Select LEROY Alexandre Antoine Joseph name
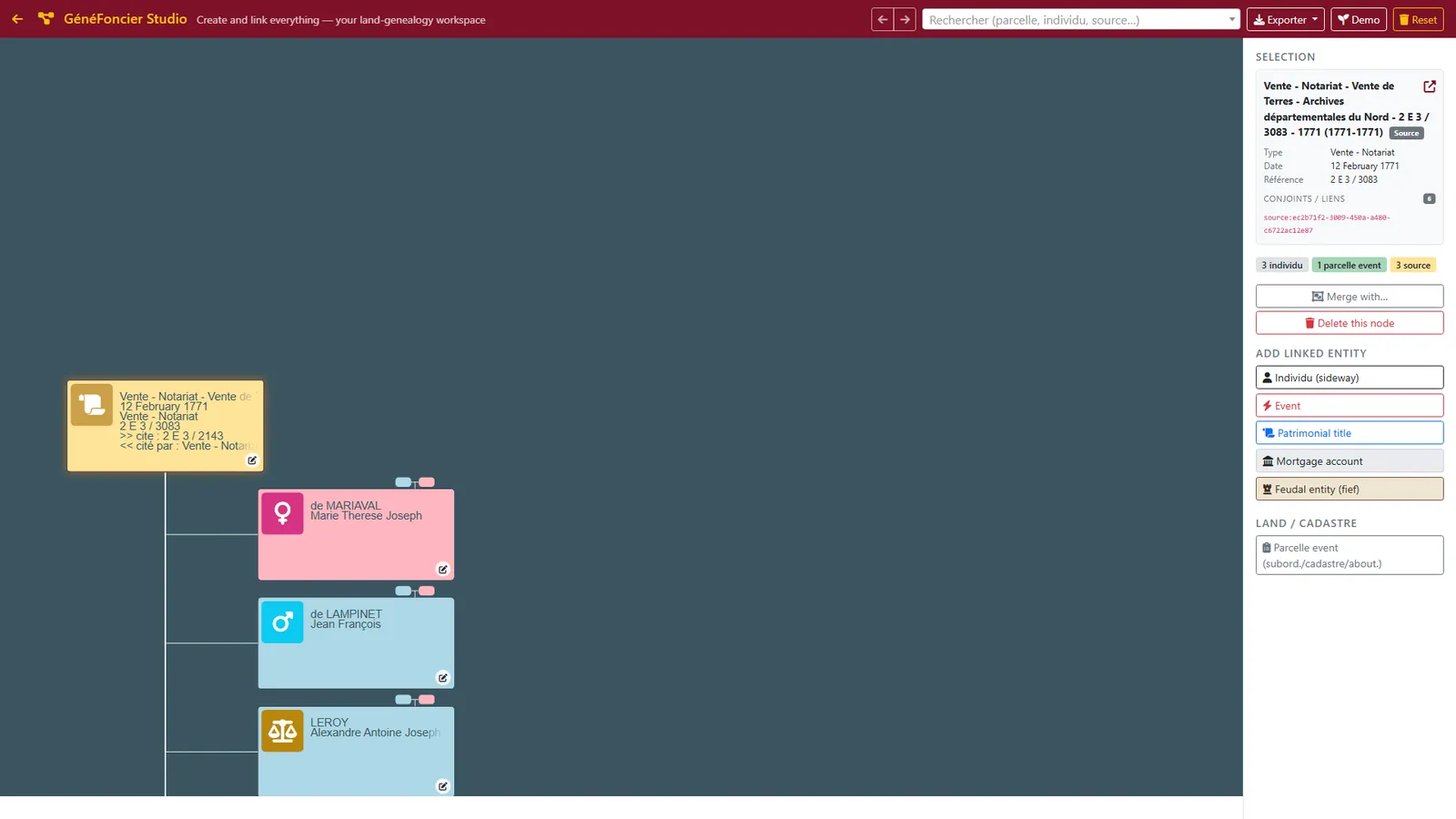This screenshot has width=1456, height=819. click(x=375, y=727)
